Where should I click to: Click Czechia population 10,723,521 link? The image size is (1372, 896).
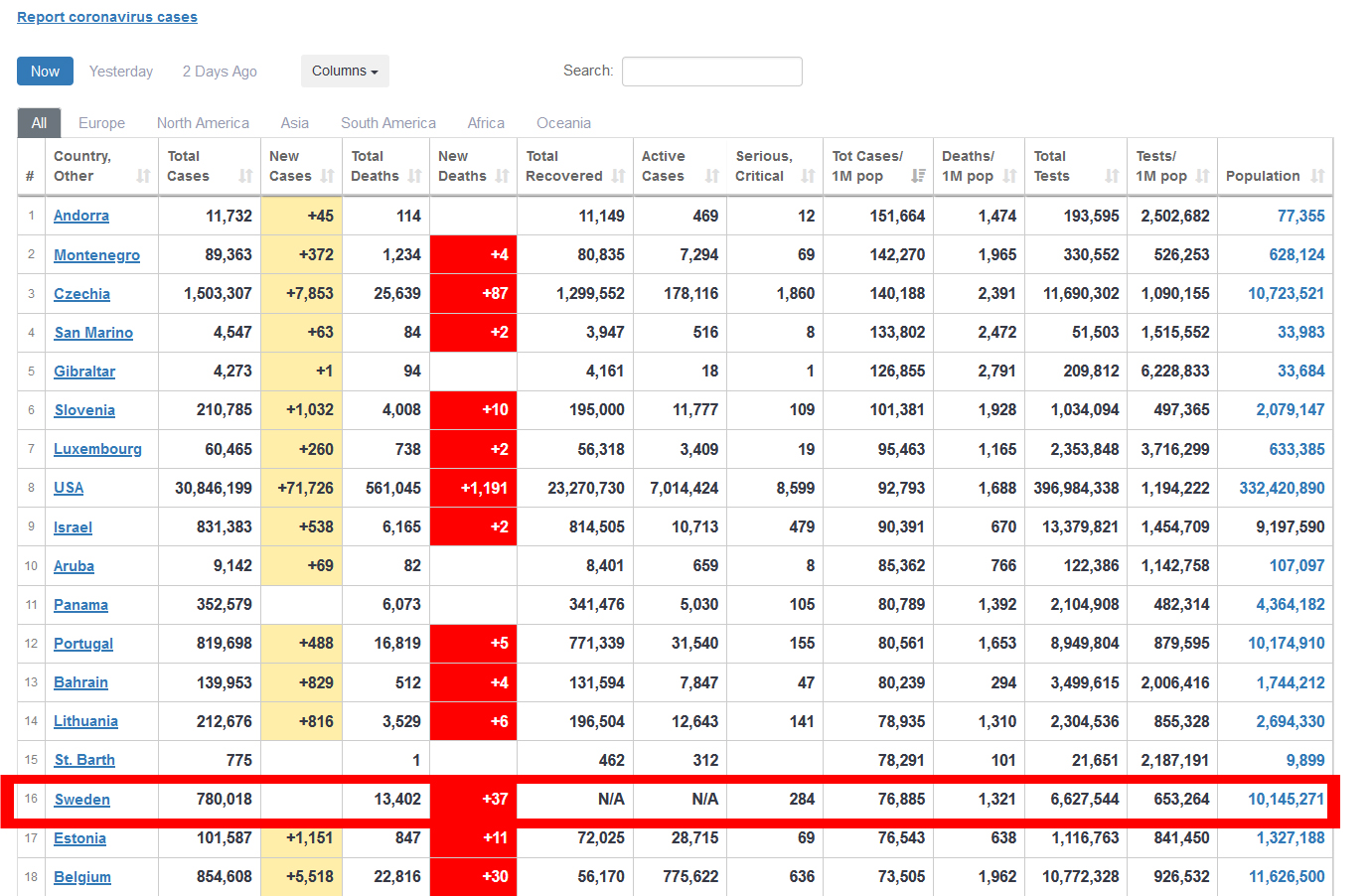1287,293
